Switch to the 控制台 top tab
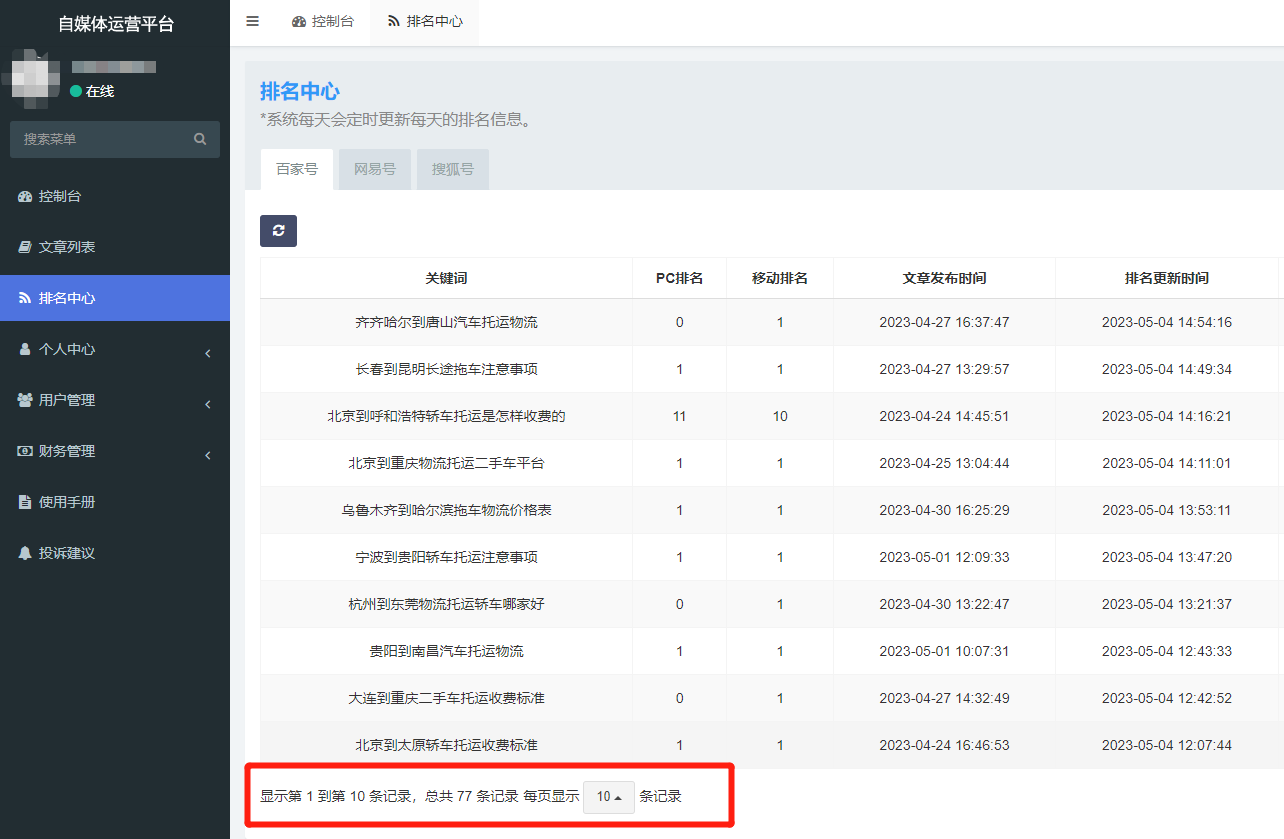1284x839 pixels. (x=323, y=21)
